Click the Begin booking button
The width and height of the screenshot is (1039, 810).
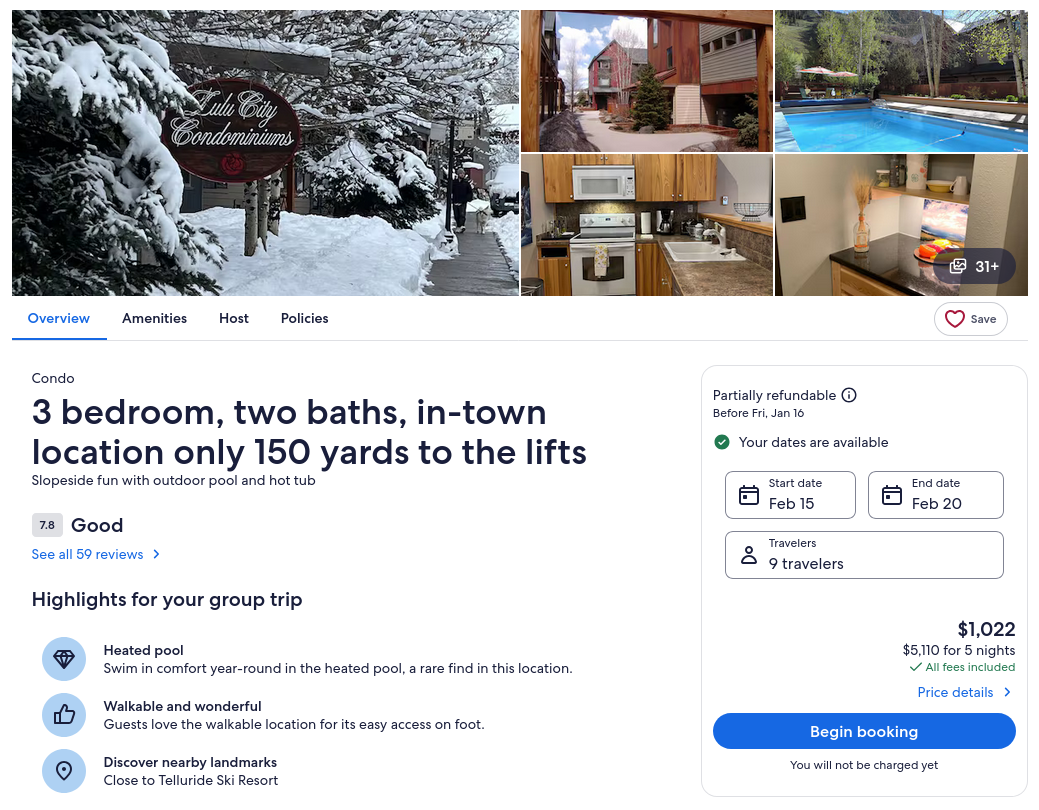[x=864, y=731]
